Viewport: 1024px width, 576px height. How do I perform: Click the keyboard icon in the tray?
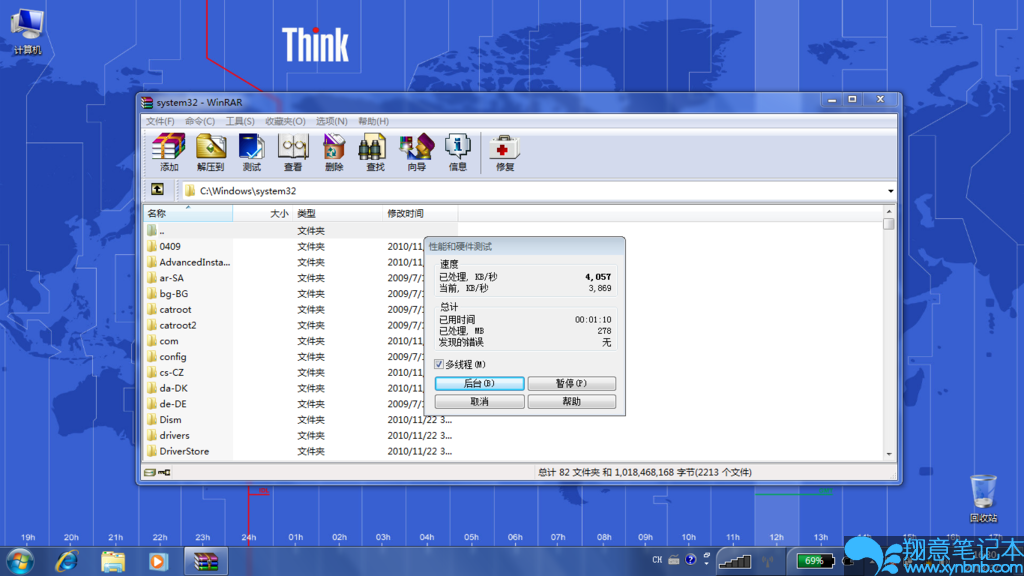click(x=673, y=560)
